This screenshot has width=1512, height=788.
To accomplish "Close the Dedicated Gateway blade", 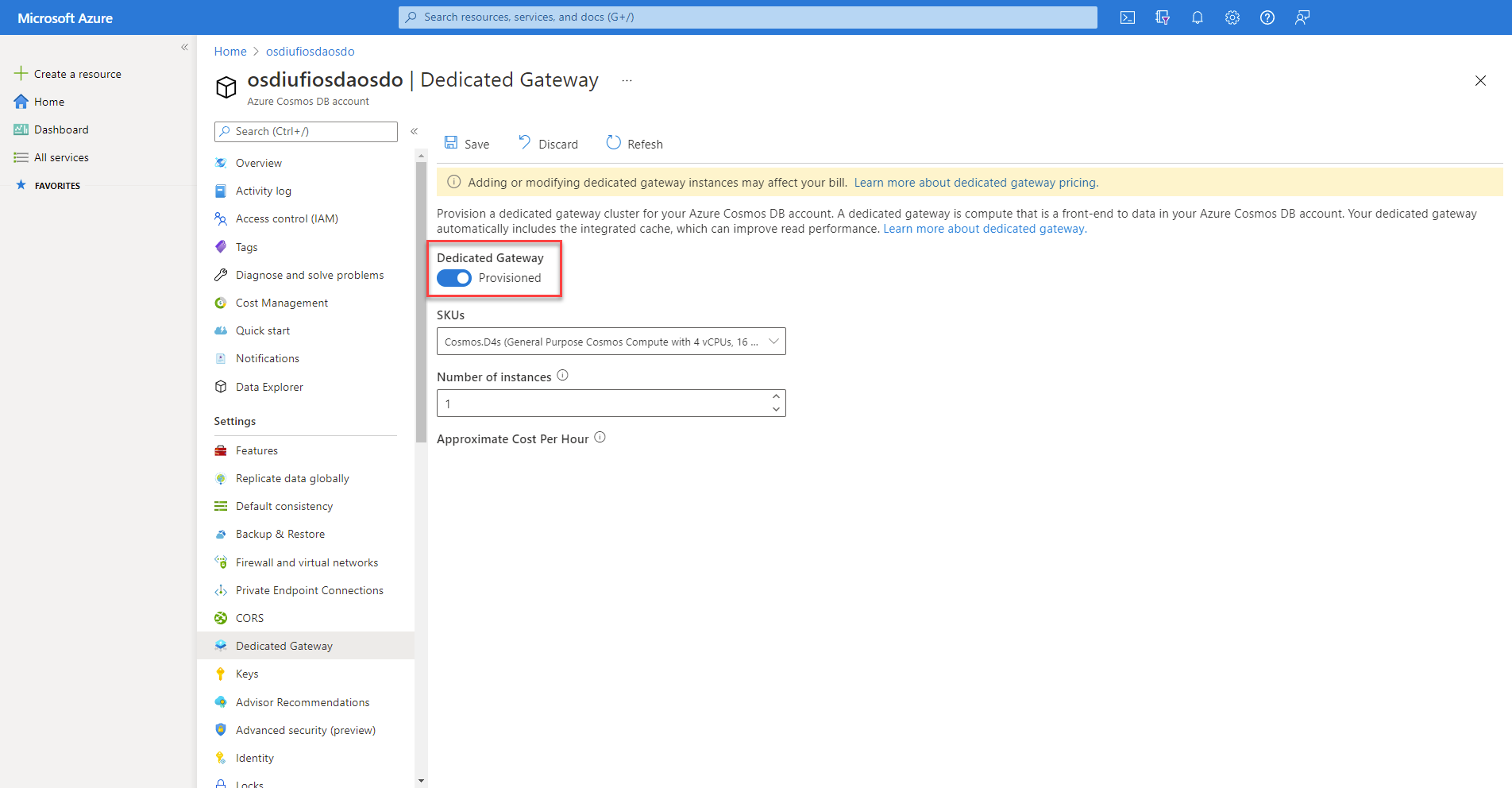I will pyautogui.click(x=1480, y=80).
